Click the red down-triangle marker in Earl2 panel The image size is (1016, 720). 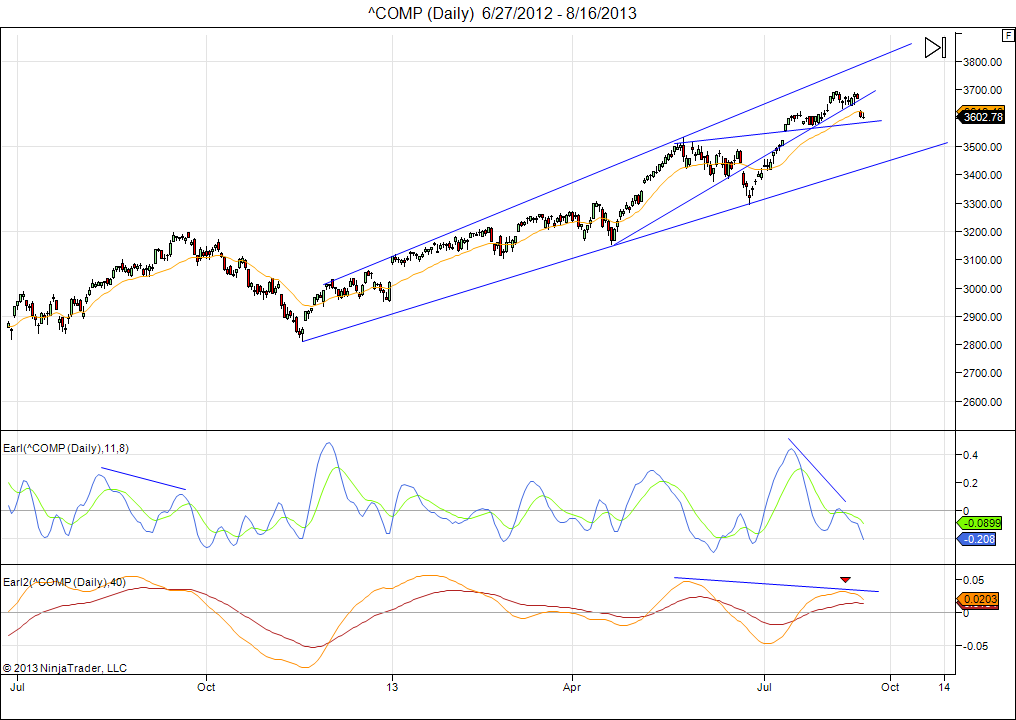[846, 579]
